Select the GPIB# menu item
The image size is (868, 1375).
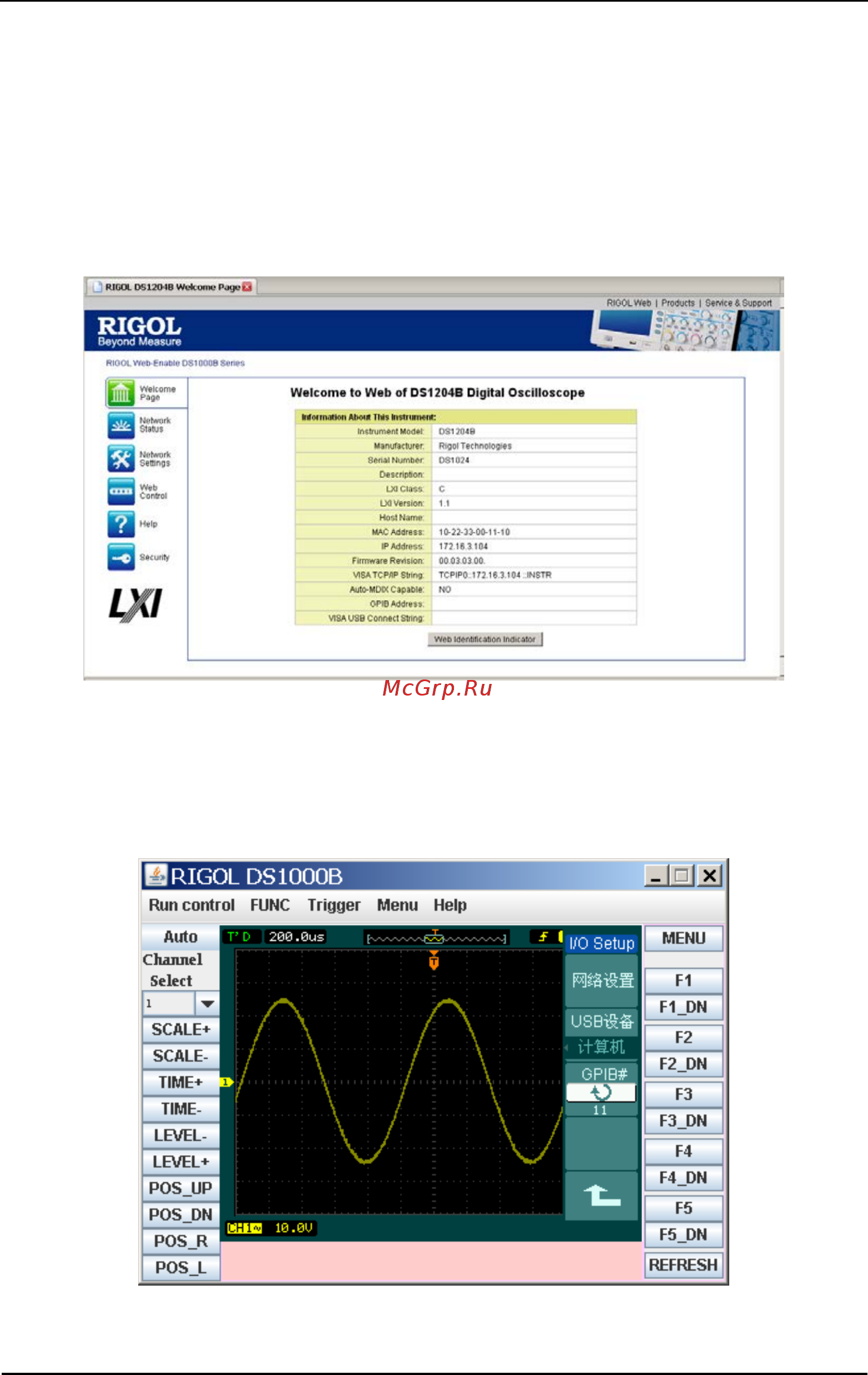pos(601,1089)
